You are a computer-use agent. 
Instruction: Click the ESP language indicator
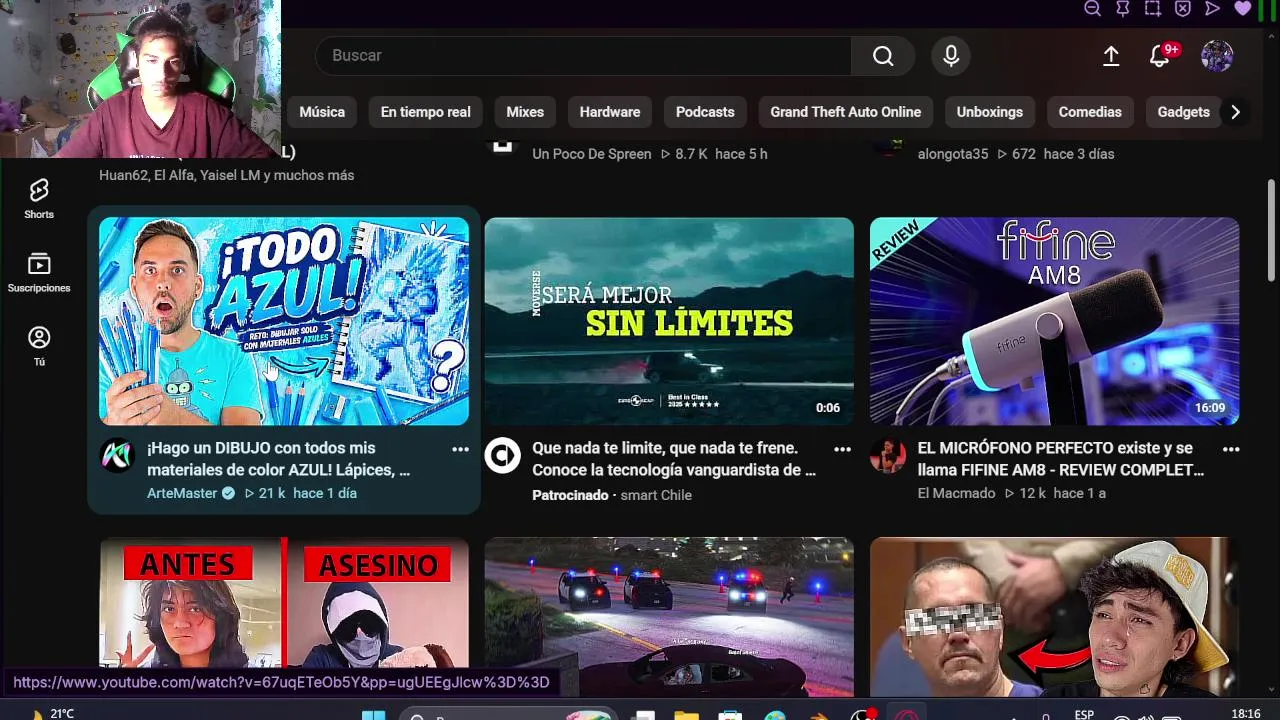tap(1084, 714)
